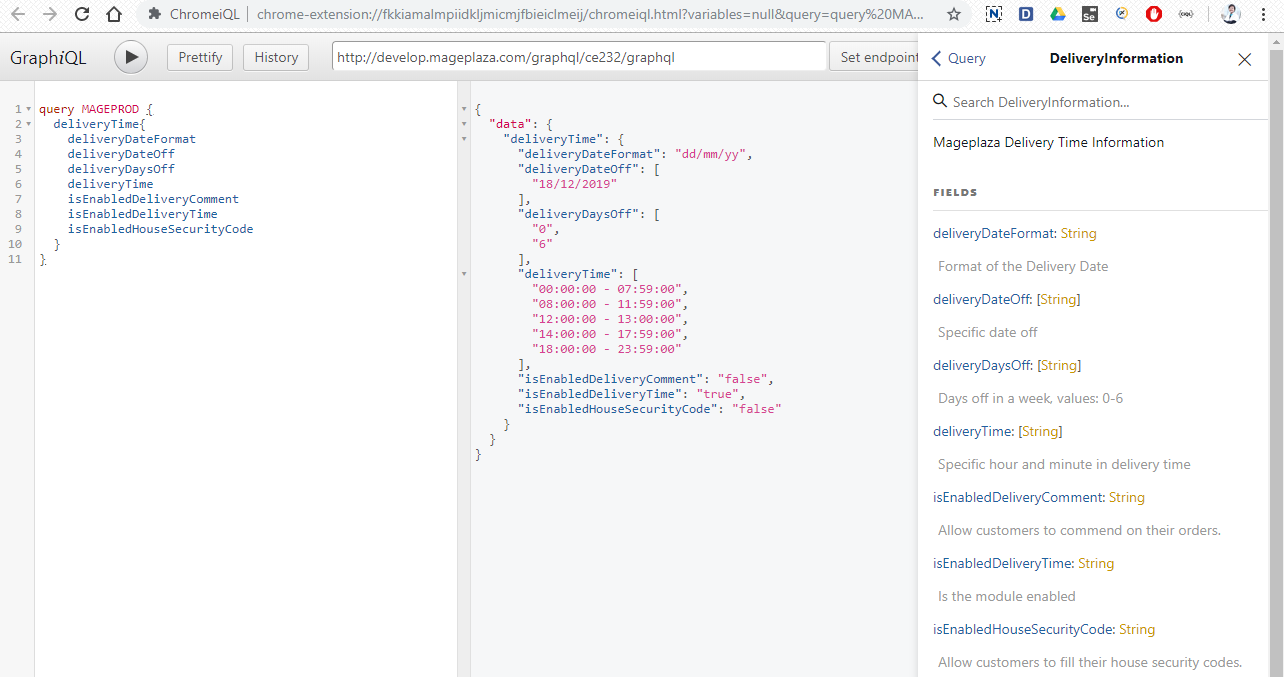Click deliveryDaysOff in the query editor
This screenshot has width=1284, height=677.
[x=121, y=169]
